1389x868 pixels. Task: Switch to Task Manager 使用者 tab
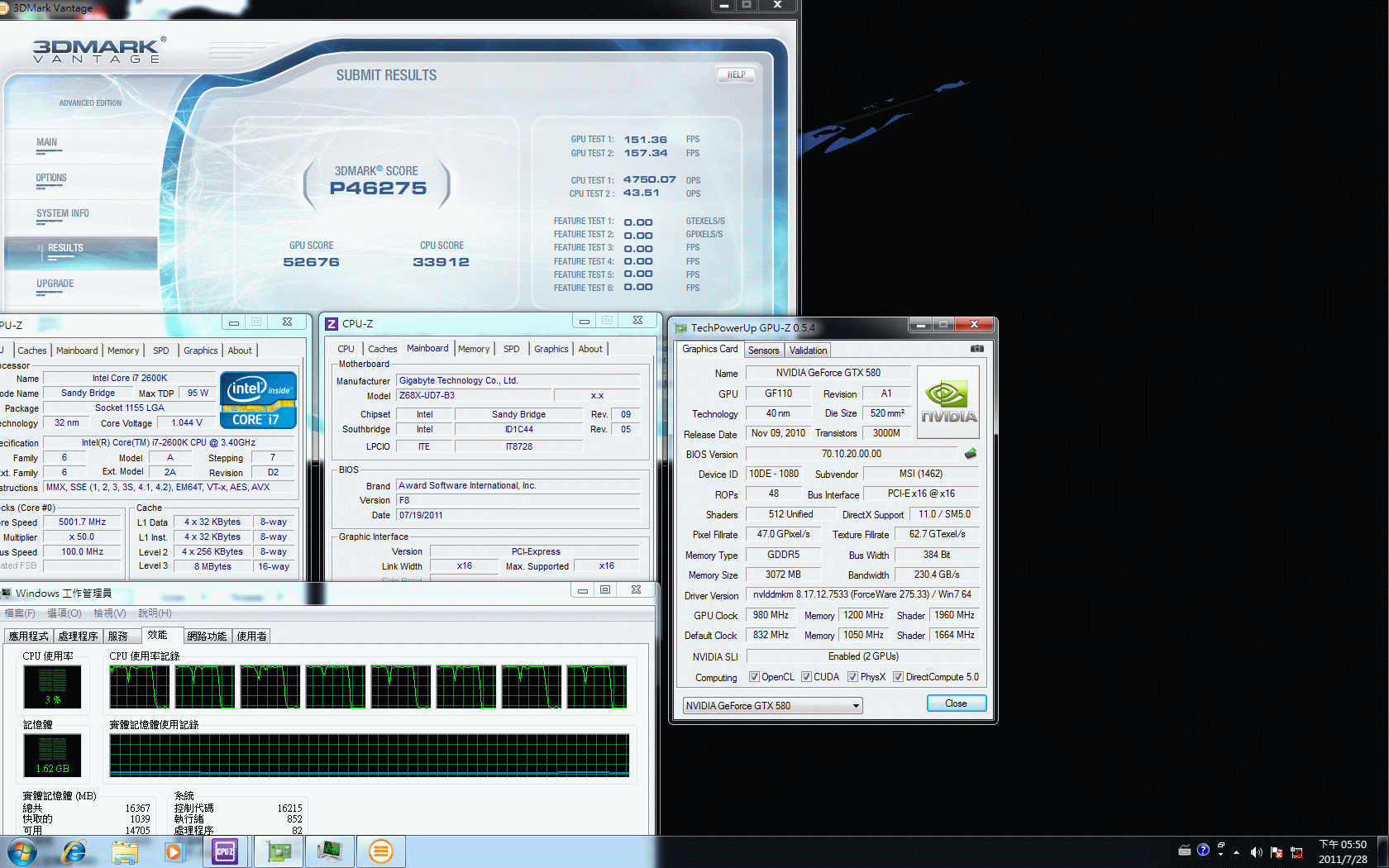tap(252, 636)
